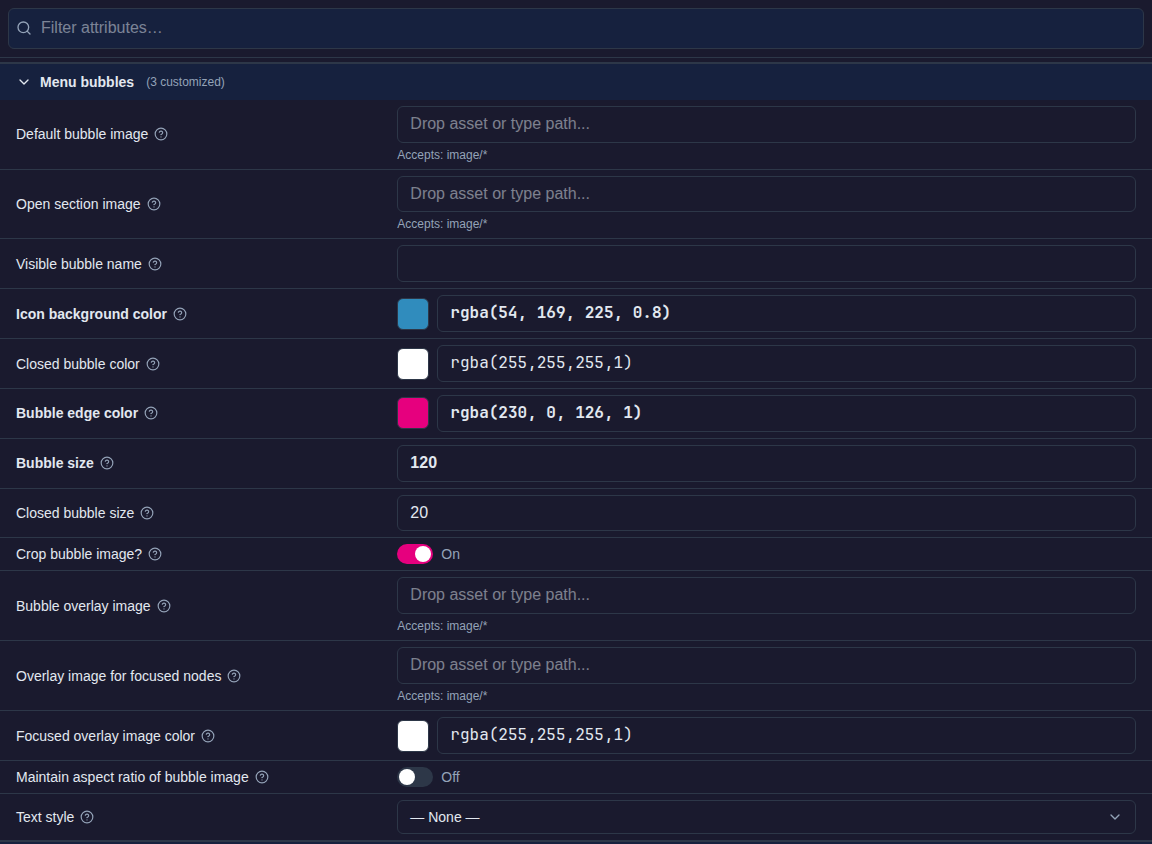Open help for Bubble overlay image
Viewport: 1152px width, 844px height.
click(x=164, y=607)
